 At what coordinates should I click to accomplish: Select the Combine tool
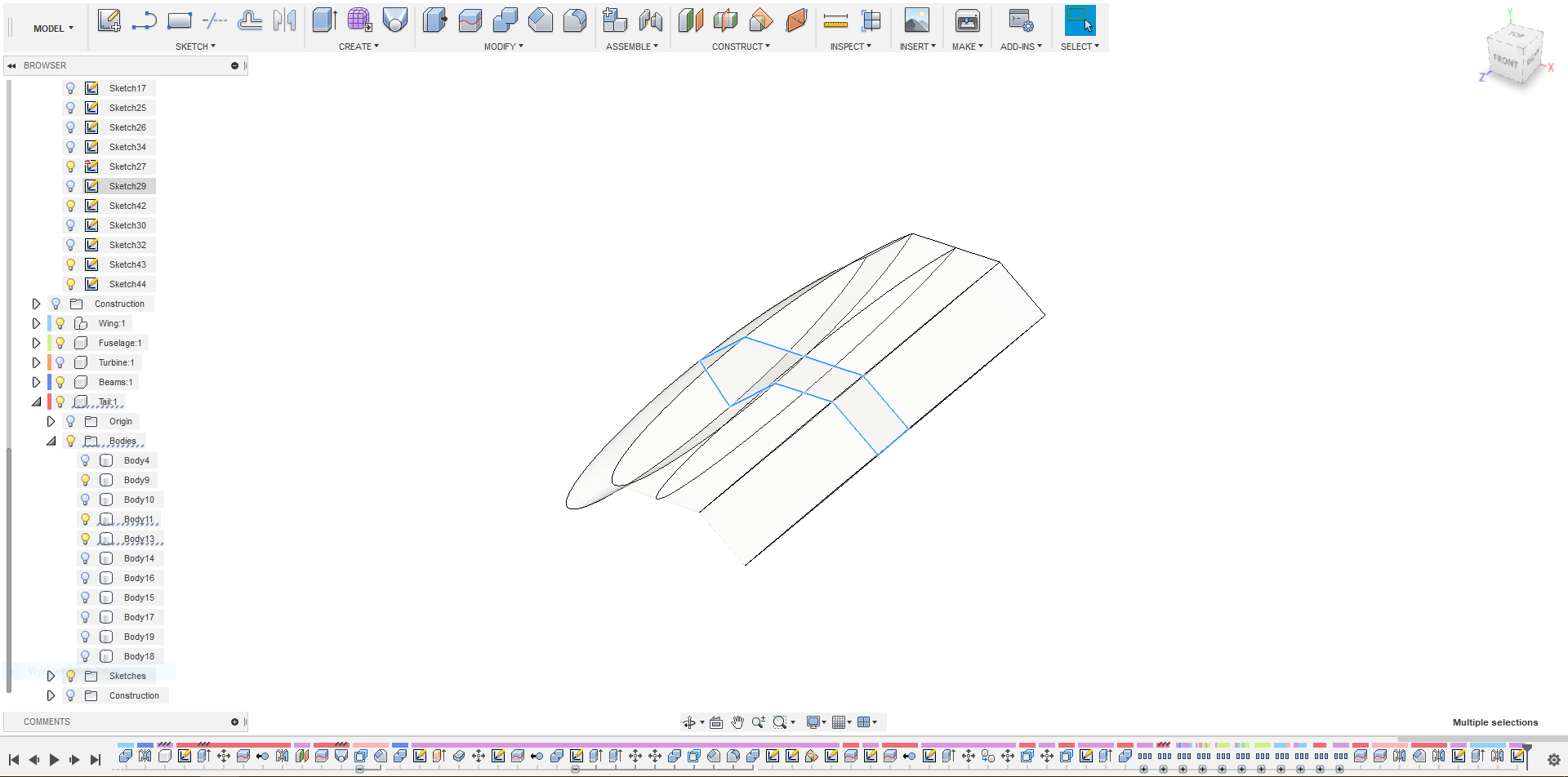coord(506,20)
